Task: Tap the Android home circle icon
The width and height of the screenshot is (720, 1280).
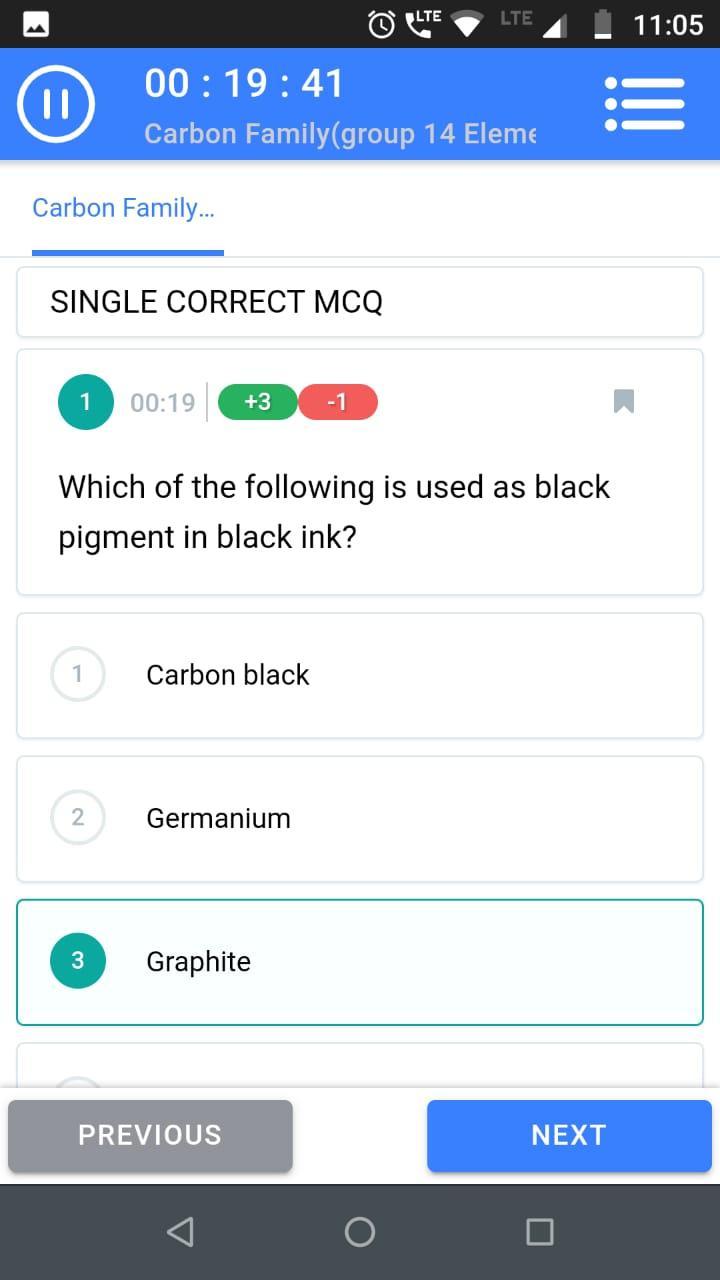Action: point(360,1231)
